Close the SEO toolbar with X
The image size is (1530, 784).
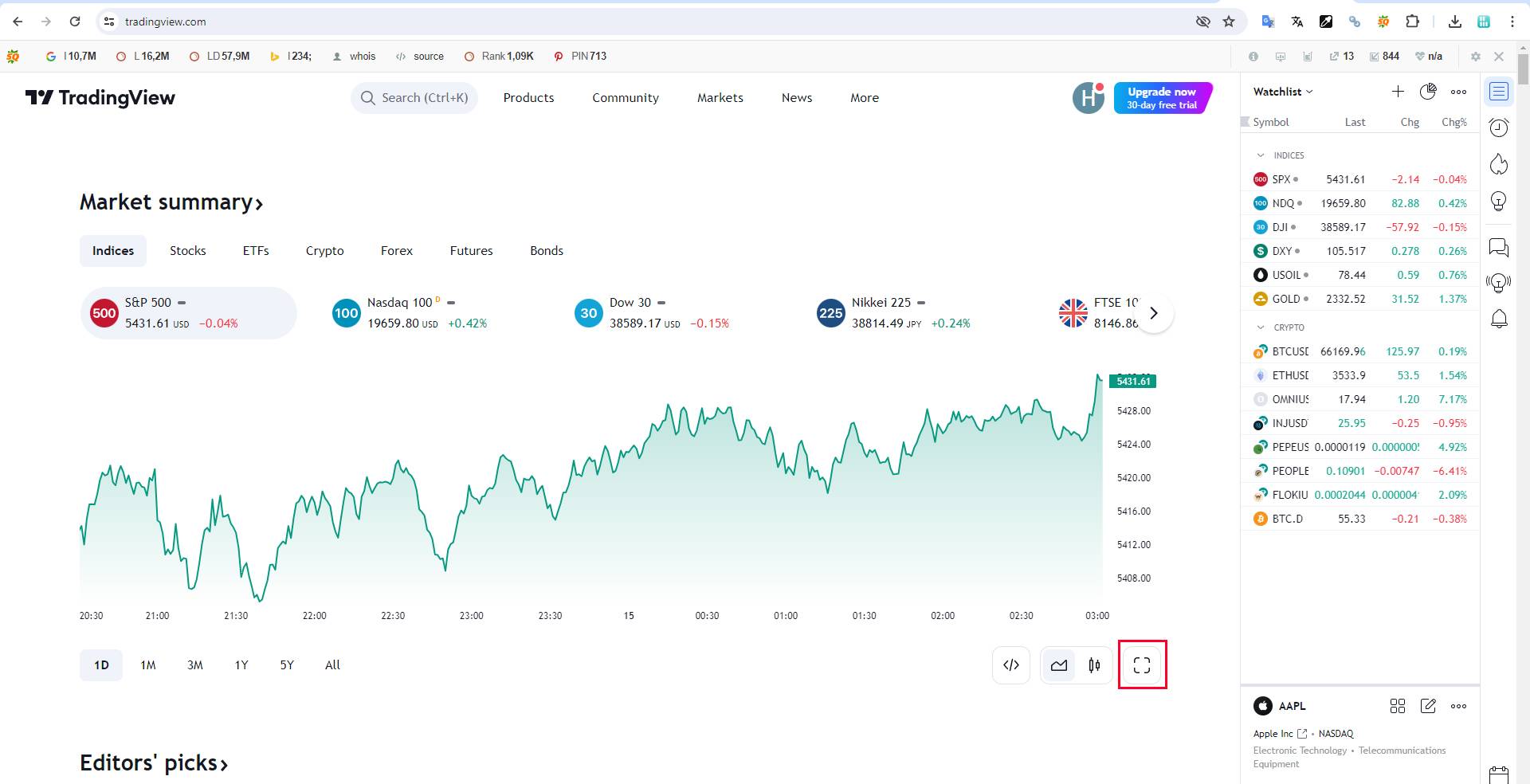pos(1499,57)
